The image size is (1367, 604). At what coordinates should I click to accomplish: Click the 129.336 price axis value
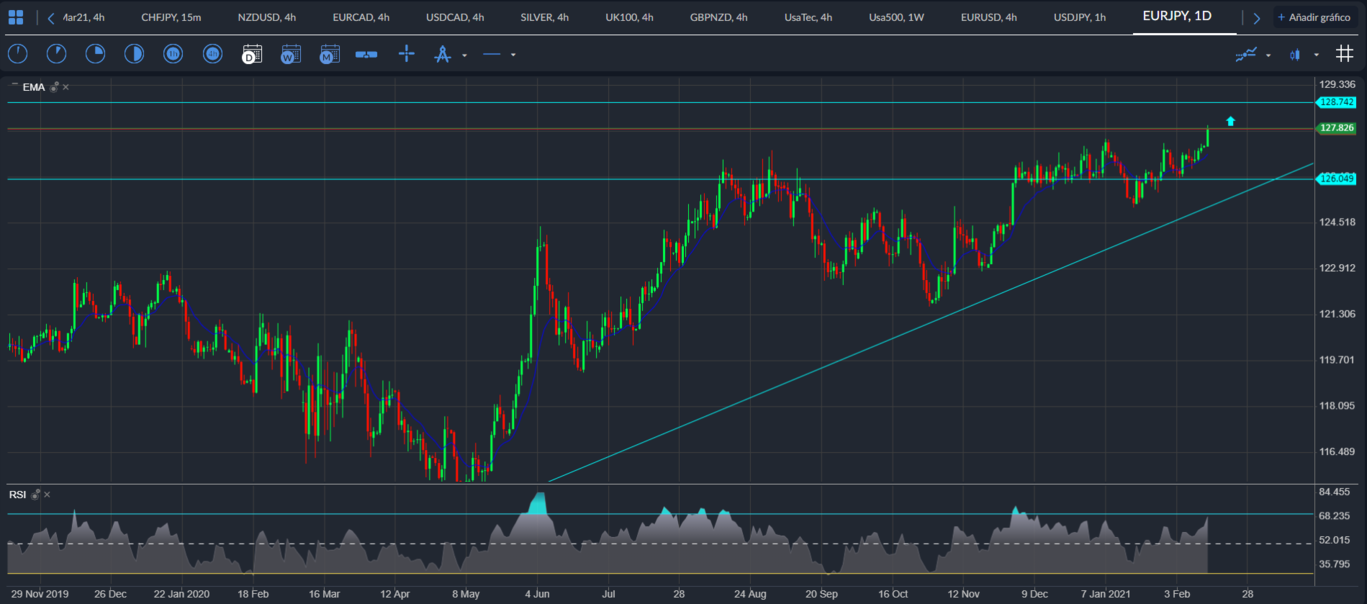(1337, 84)
